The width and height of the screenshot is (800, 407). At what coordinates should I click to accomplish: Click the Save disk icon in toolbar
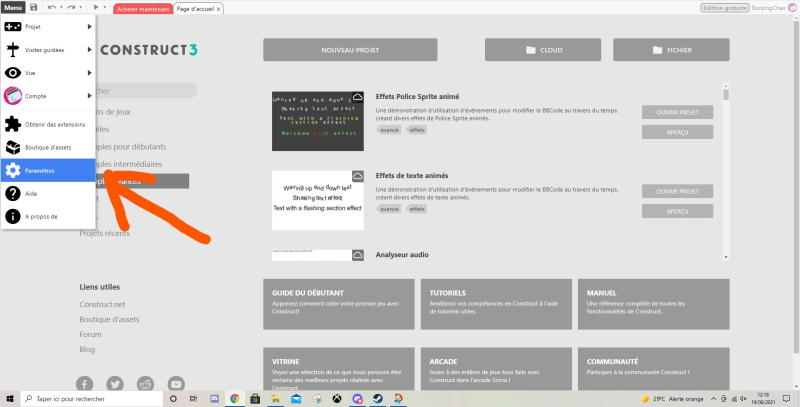click(34, 8)
